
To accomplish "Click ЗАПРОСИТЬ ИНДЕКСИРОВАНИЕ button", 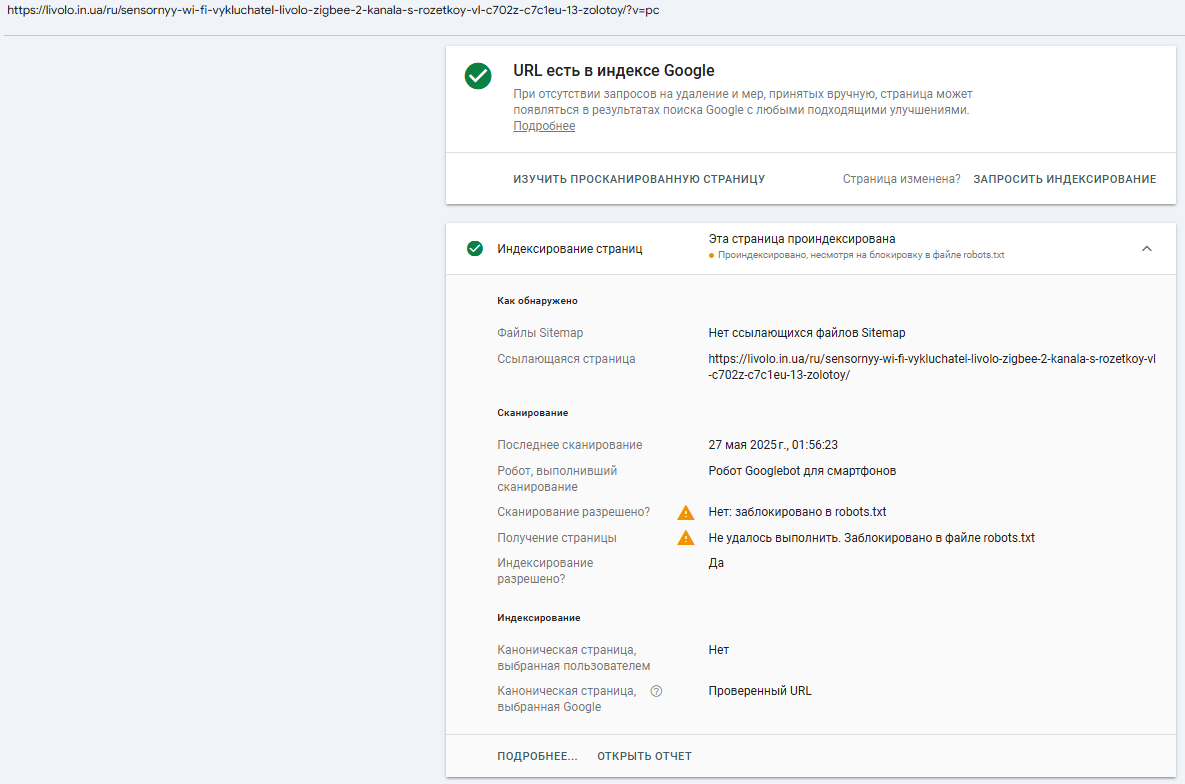I will click(x=1064, y=179).
